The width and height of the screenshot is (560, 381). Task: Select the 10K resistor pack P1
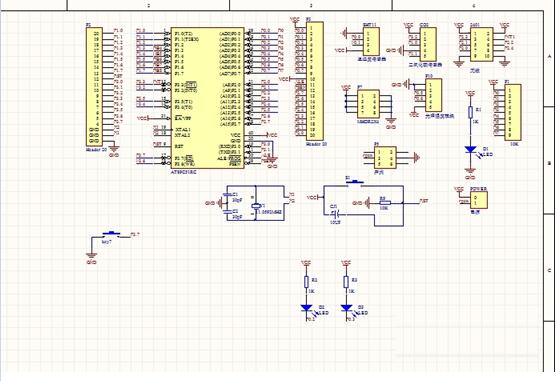512,112
